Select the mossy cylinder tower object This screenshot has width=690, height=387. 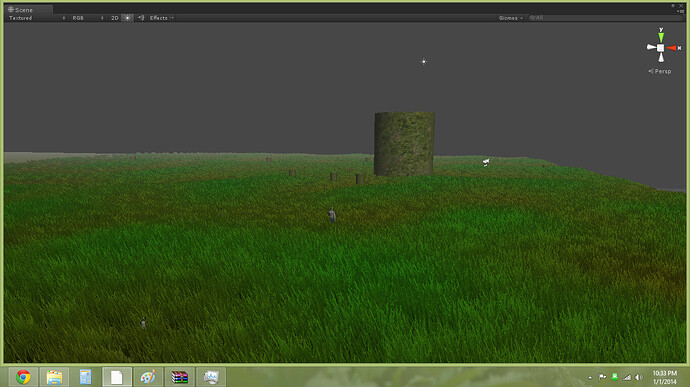click(404, 144)
